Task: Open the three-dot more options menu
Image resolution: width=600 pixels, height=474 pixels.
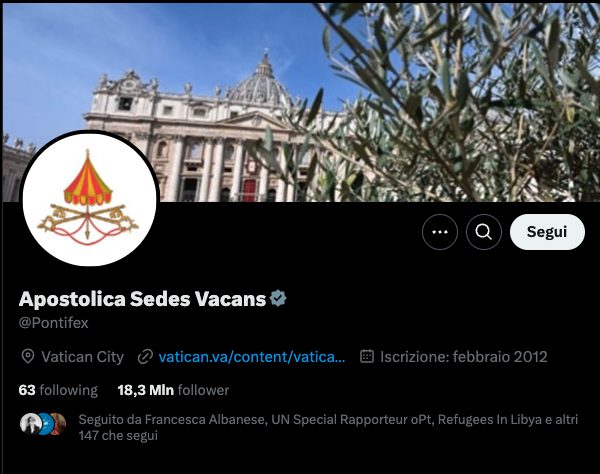Action: [x=440, y=232]
